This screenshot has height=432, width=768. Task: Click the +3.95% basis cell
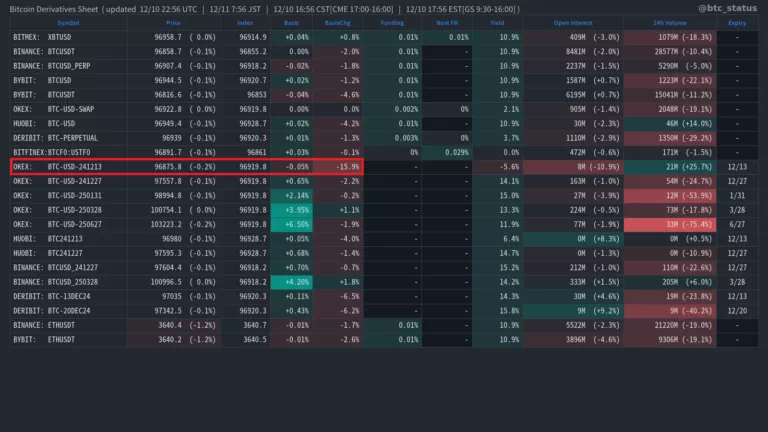[x=291, y=210]
